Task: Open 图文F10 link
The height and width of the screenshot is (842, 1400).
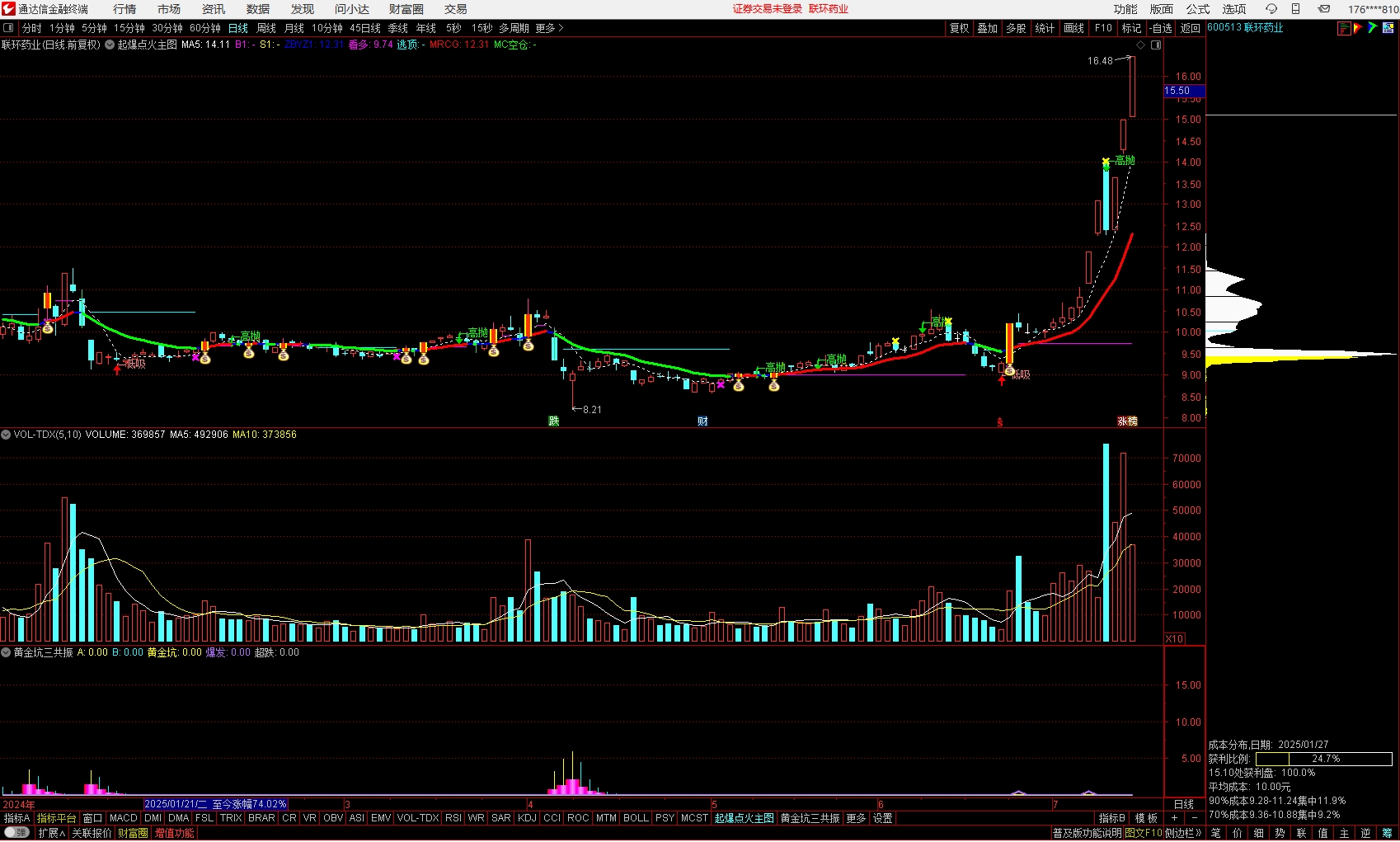Action: [1144, 833]
